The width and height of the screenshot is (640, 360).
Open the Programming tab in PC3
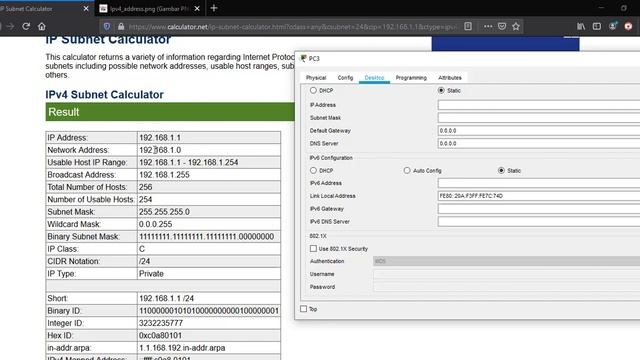coord(411,78)
